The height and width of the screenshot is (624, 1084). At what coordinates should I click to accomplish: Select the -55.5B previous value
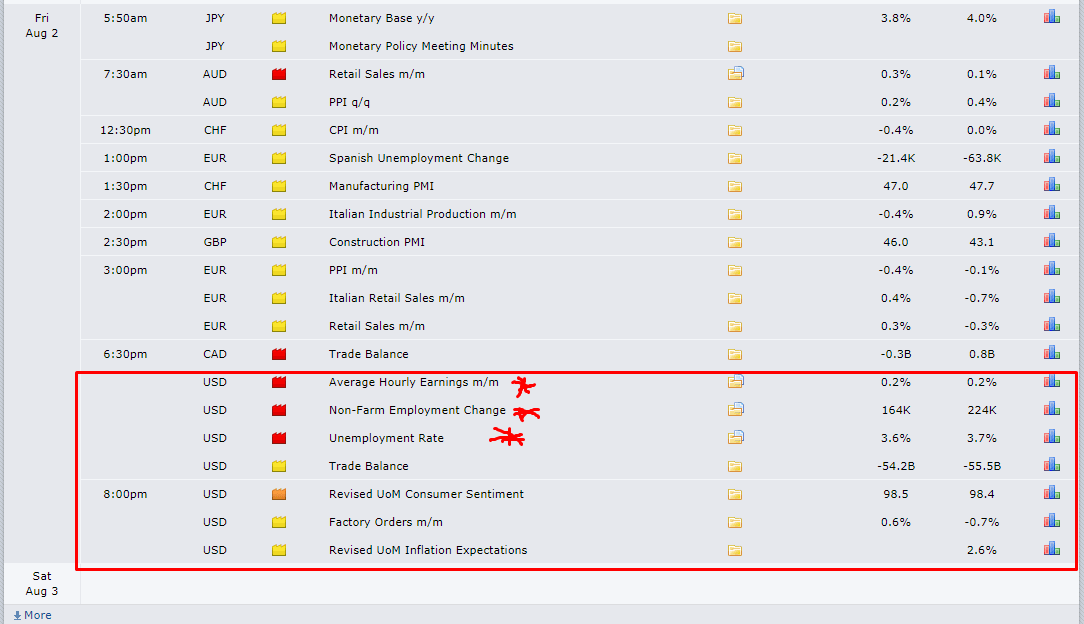[982, 466]
